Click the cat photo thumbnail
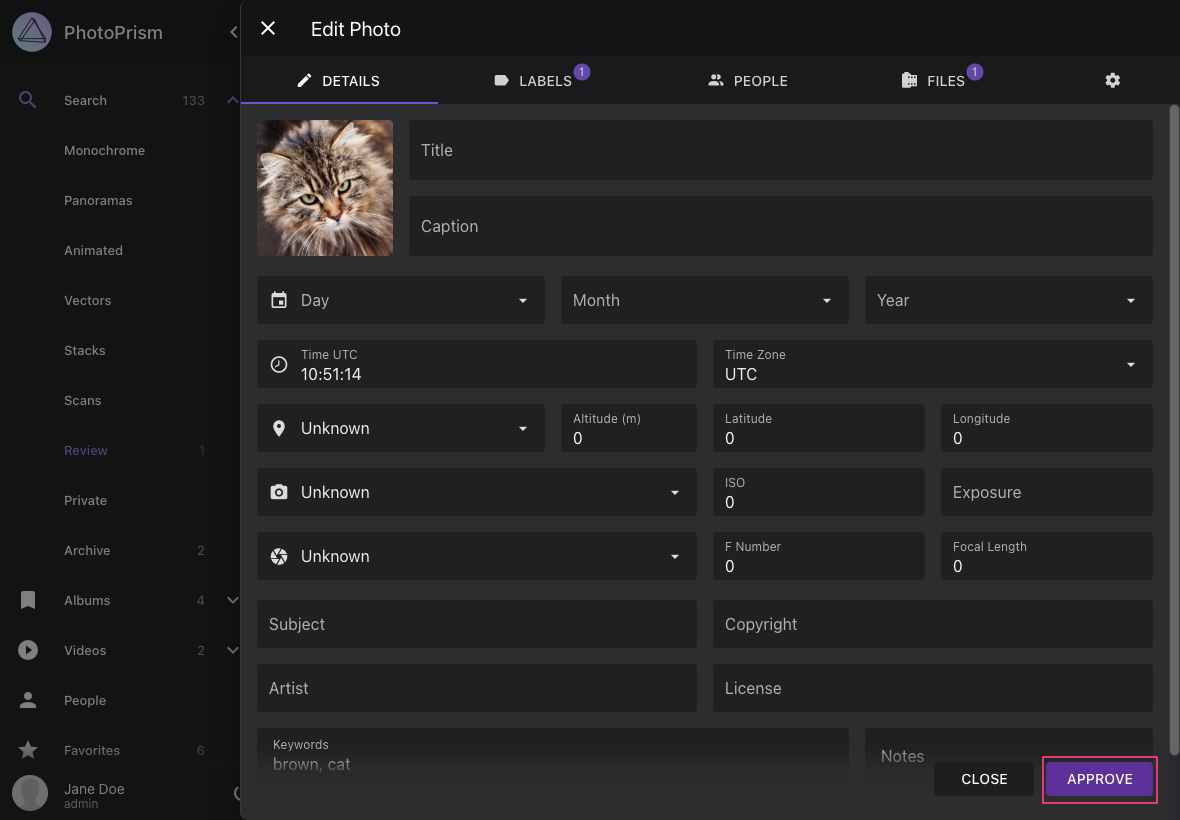Image resolution: width=1180 pixels, height=820 pixels. (325, 188)
